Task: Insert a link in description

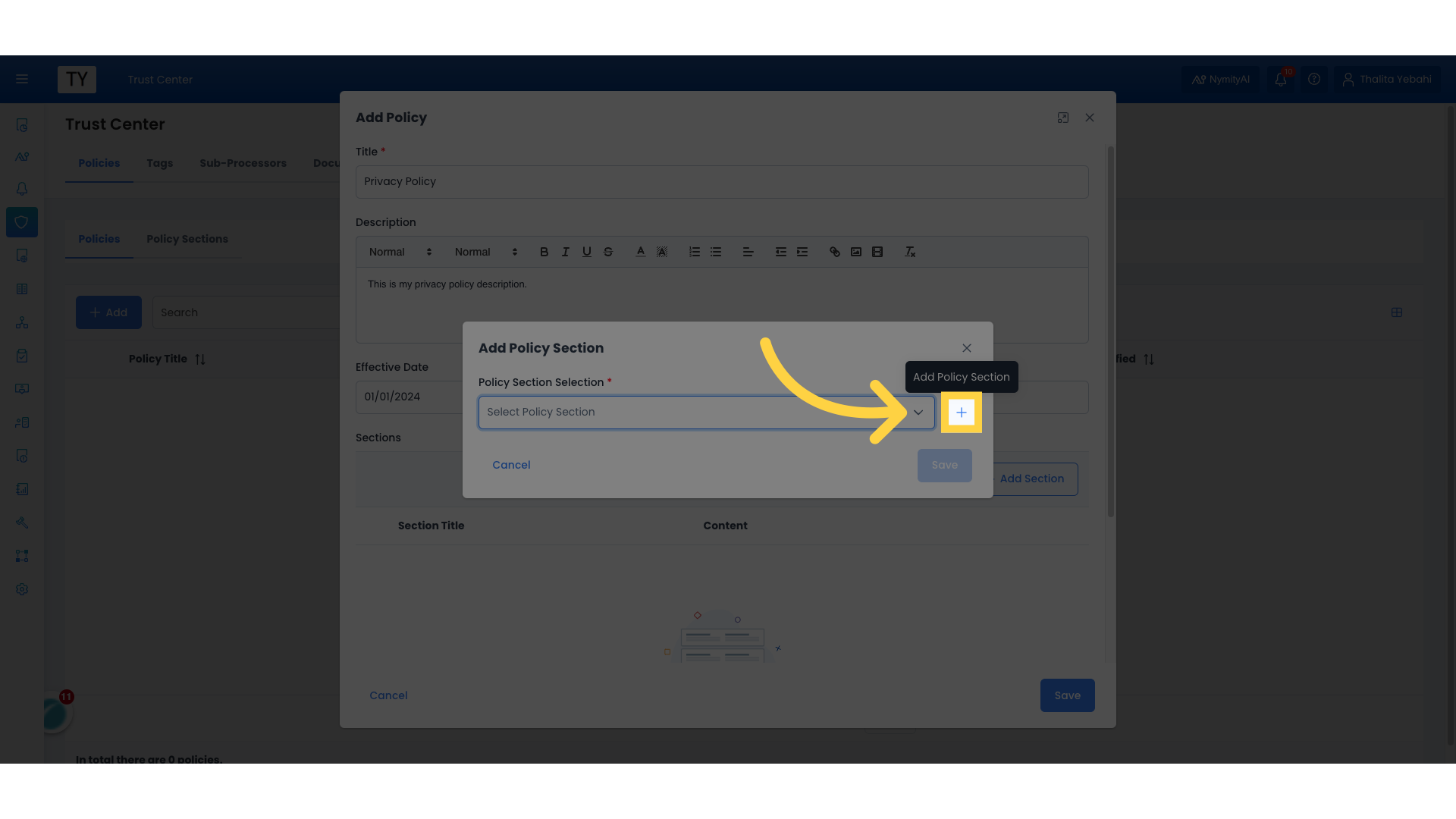Action: point(834,252)
